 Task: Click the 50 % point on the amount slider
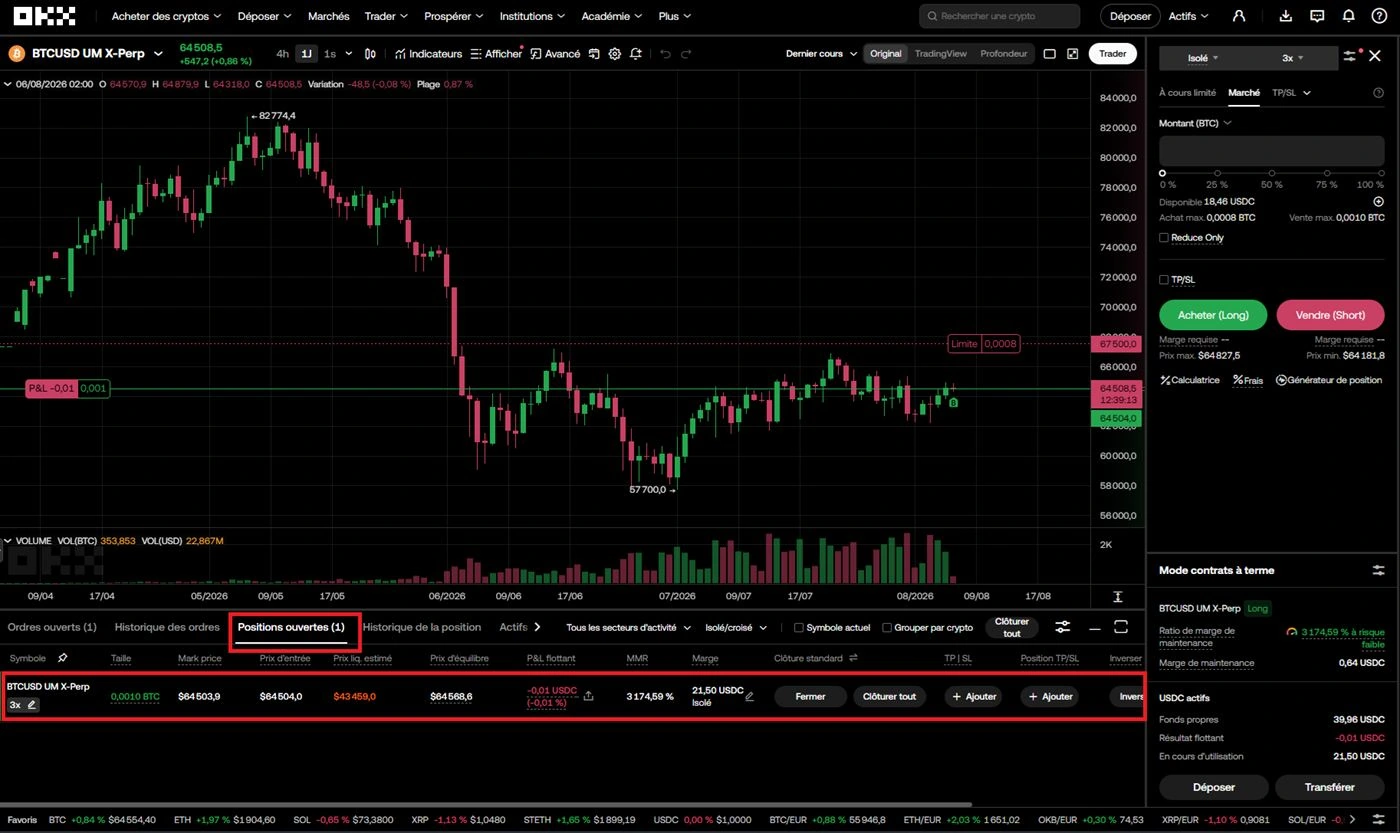[1272, 173]
